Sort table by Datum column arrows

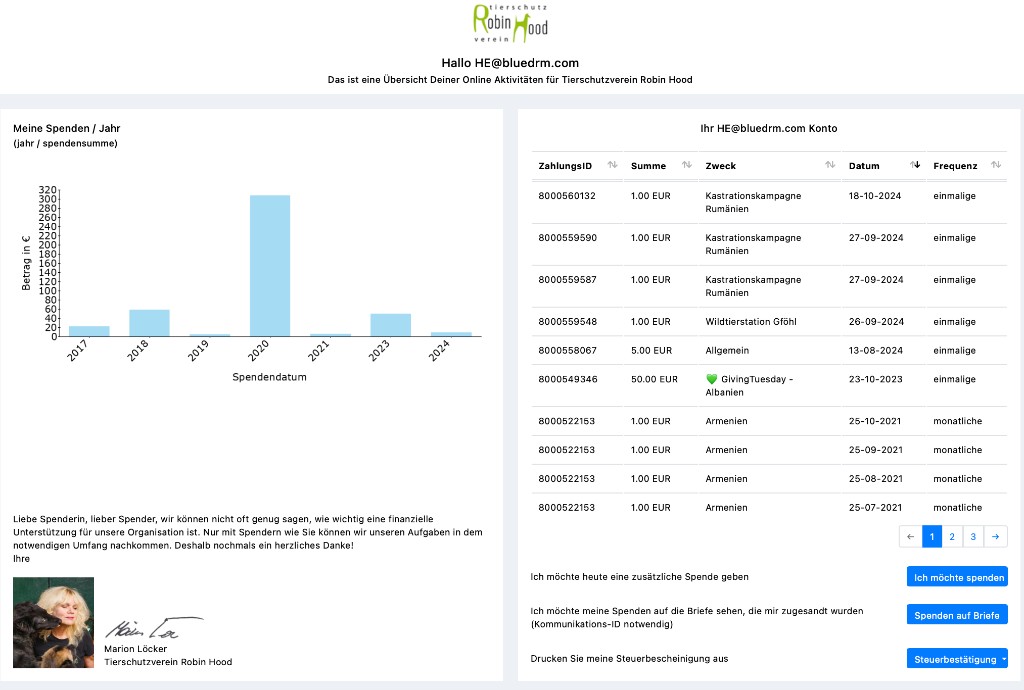click(x=916, y=165)
